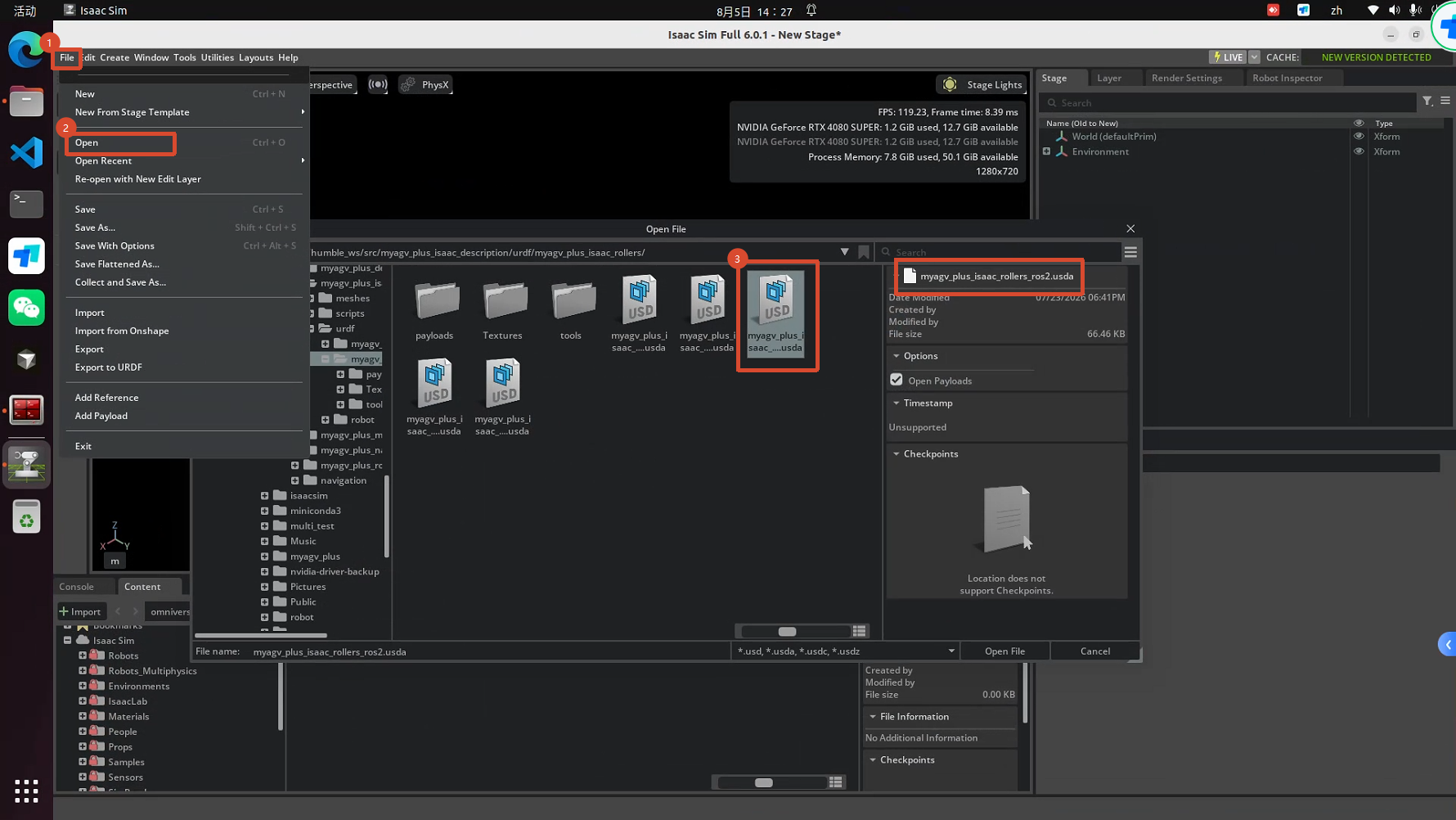Expand the Robots folder in Content

pos(82,656)
